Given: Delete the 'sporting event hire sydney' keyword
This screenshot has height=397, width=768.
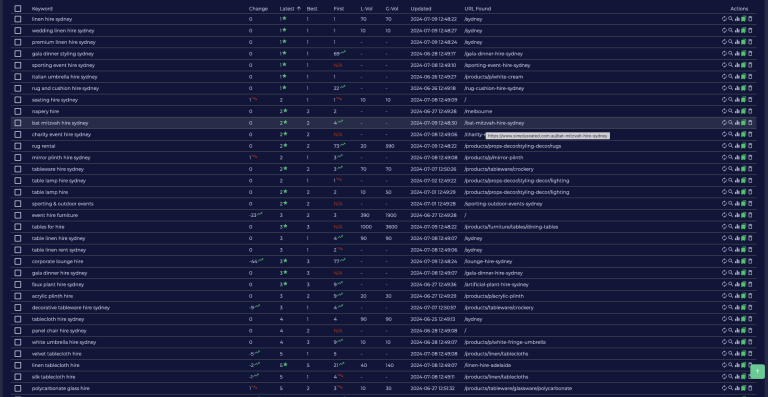Looking at the screenshot, I should tap(750, 65).
